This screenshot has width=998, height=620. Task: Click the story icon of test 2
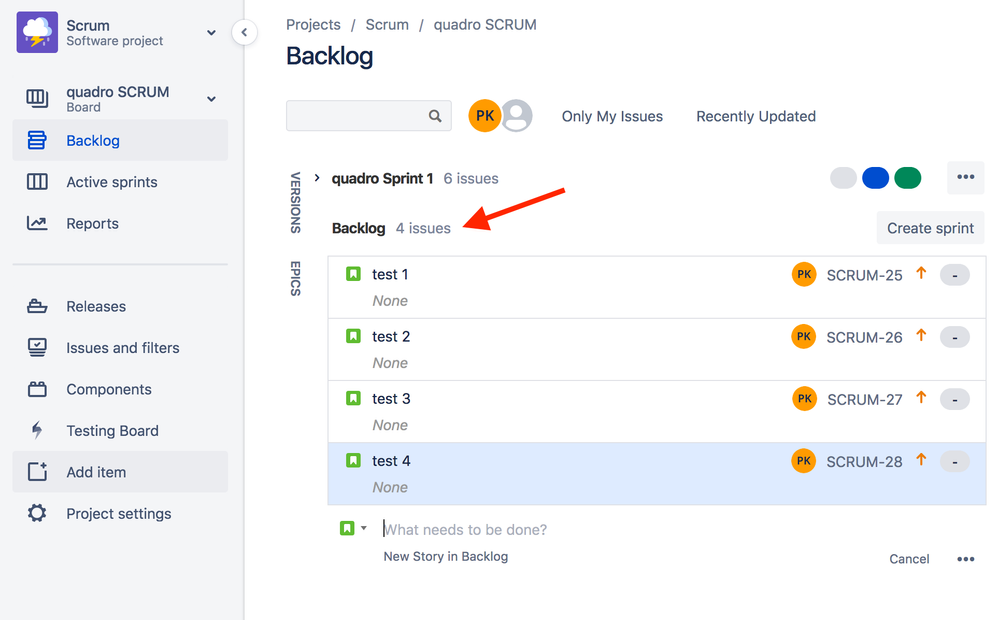coord(353,335)
